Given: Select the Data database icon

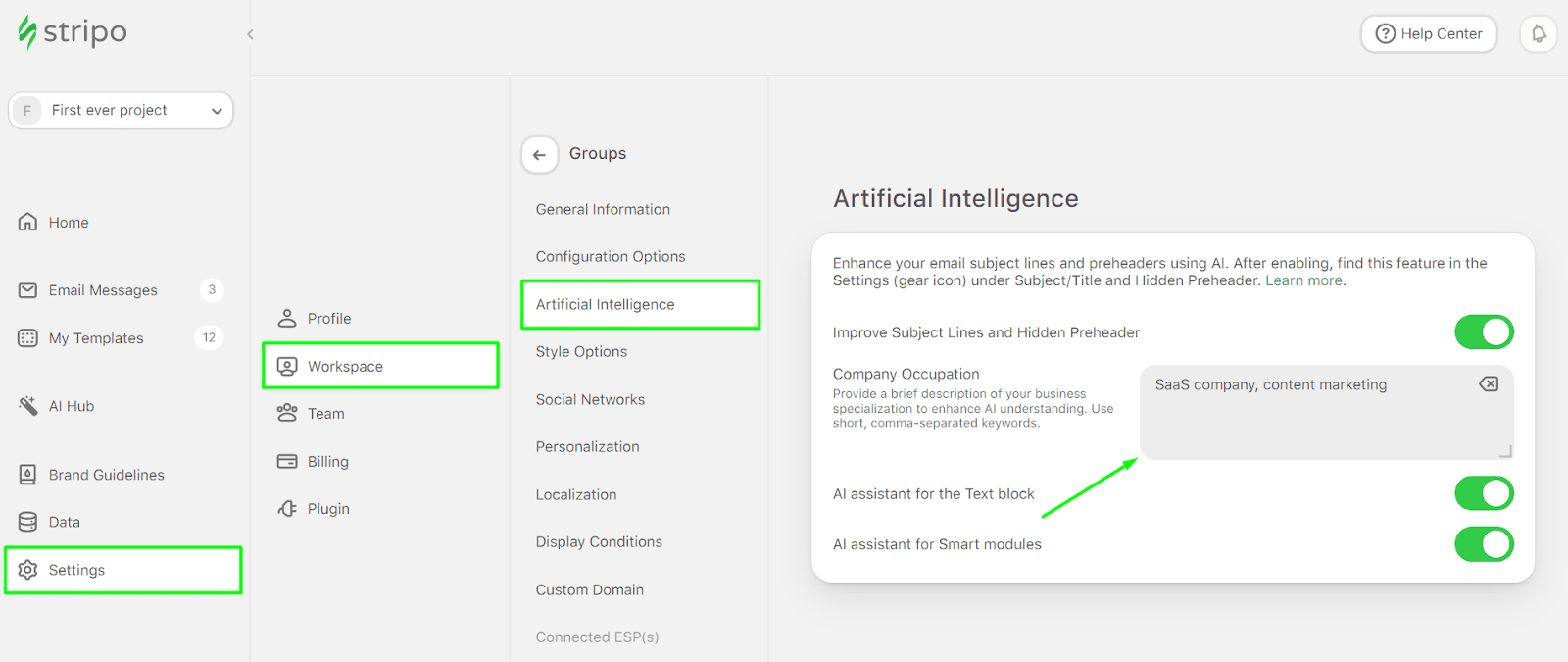Looking at the screenshot, I should pyautogui.click(x=28, y=521).
